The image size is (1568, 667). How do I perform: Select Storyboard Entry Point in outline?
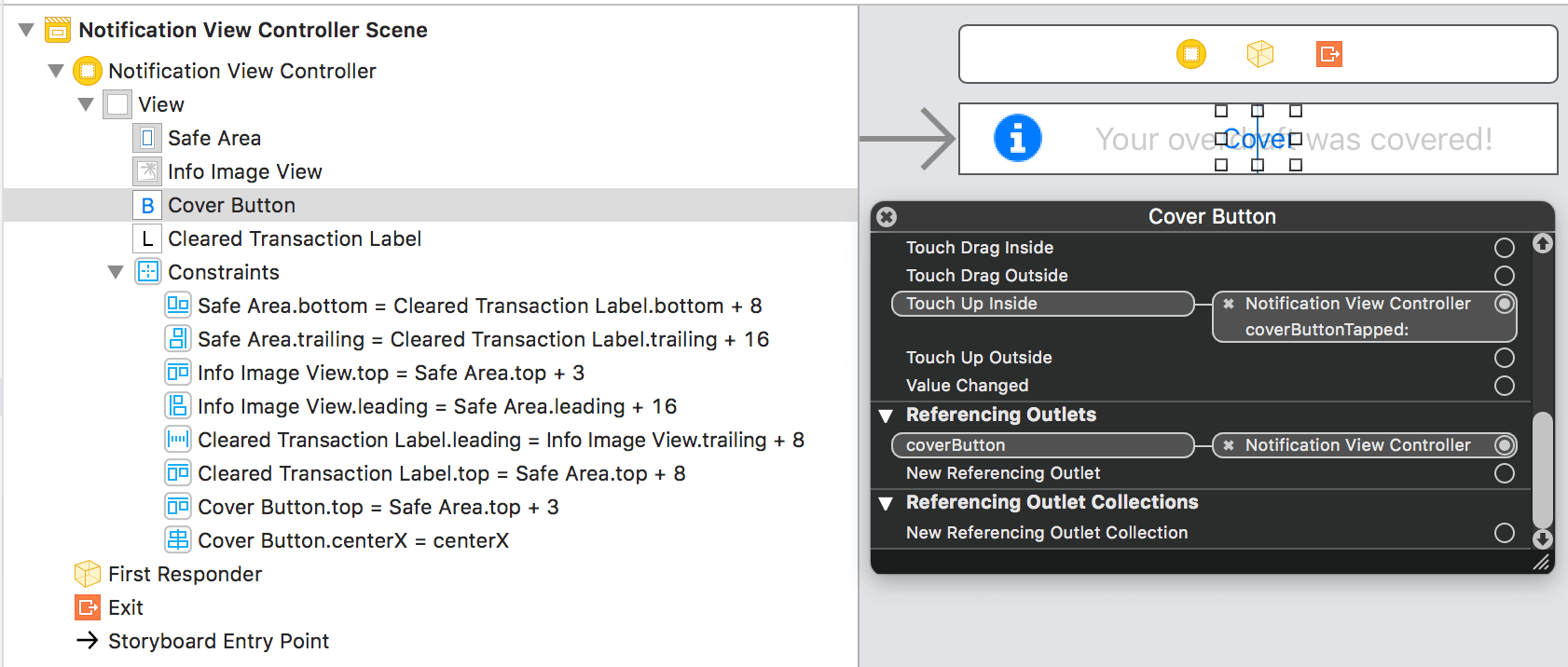[x=218, y=641]
